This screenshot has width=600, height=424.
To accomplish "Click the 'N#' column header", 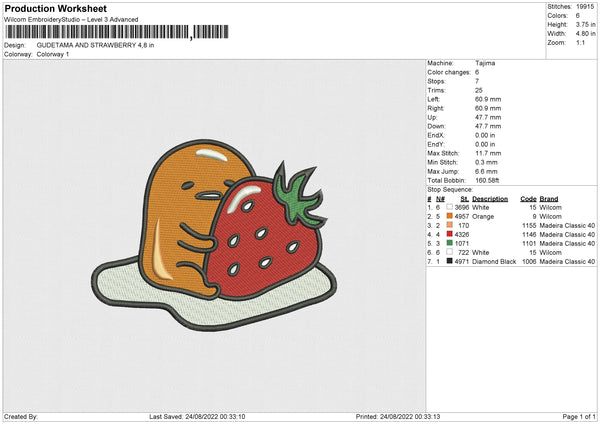I will [x=440, y=199].
